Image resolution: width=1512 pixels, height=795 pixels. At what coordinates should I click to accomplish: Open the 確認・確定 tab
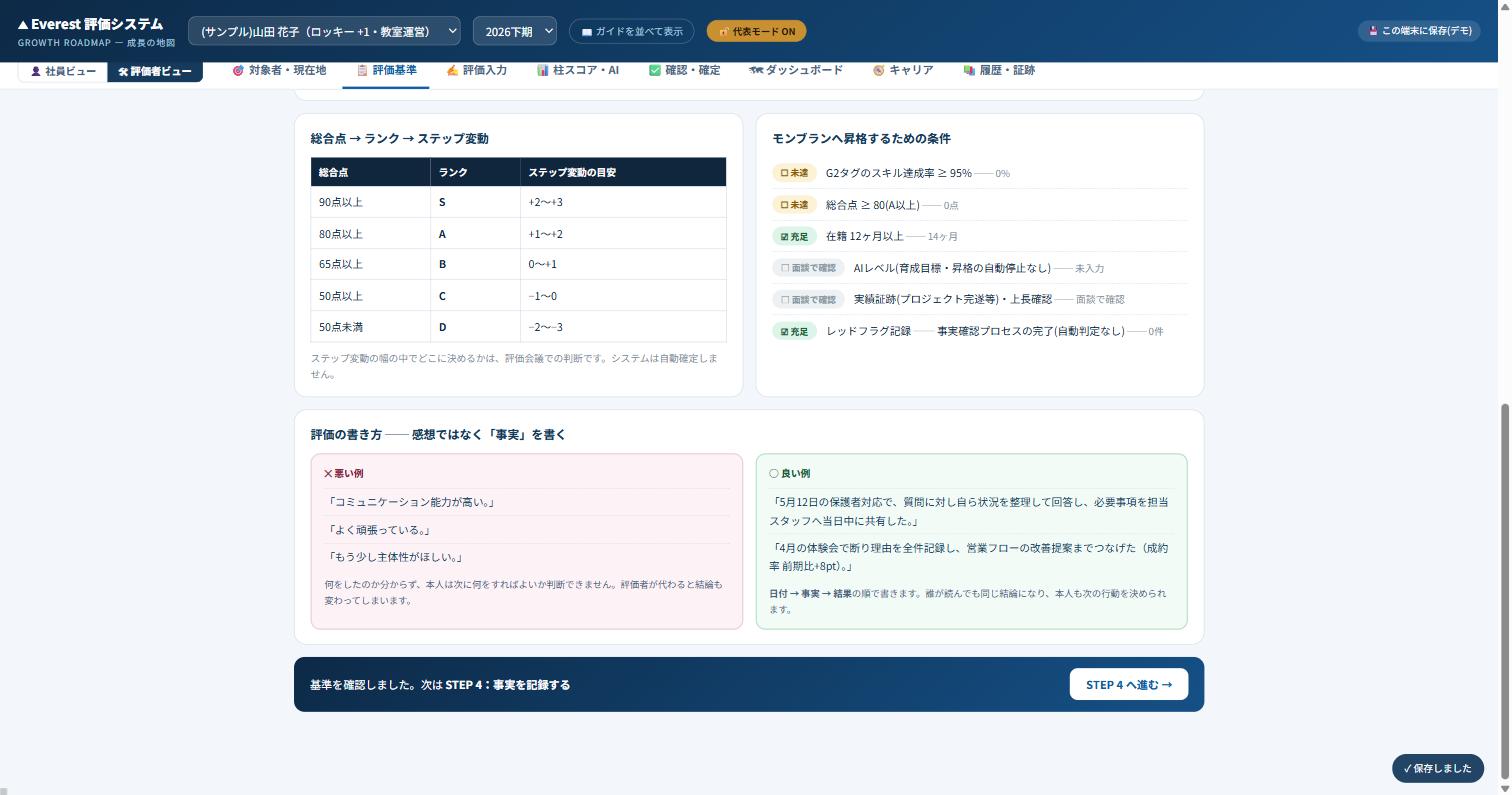684,70
